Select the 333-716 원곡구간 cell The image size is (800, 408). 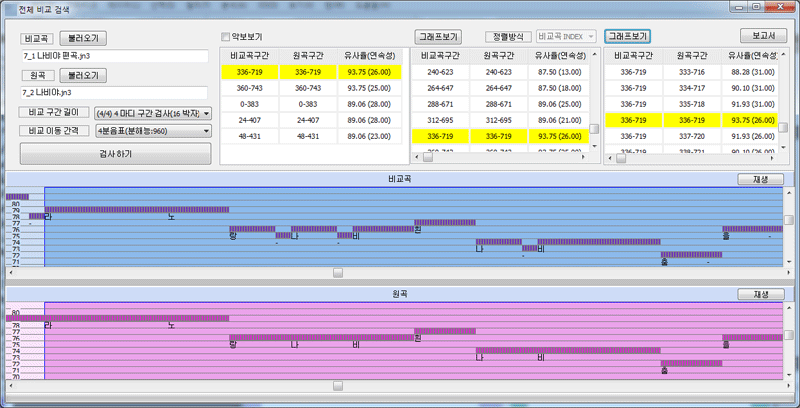pos(692,72)
